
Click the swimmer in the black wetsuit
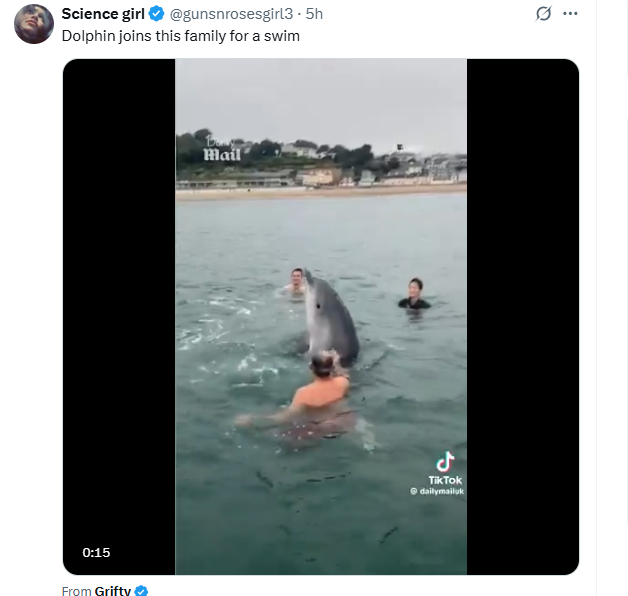[415, 294]
